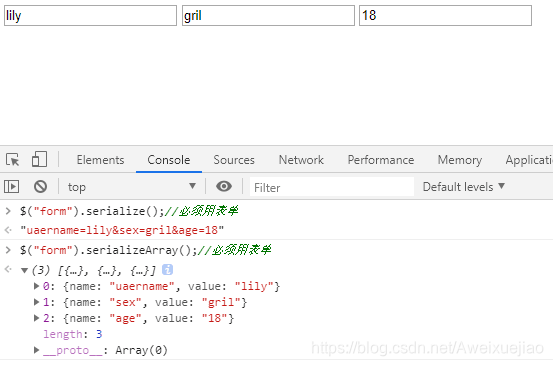Click the length: 3 property row
Viewport: 553px width, 366px height.
pos(73,334)
